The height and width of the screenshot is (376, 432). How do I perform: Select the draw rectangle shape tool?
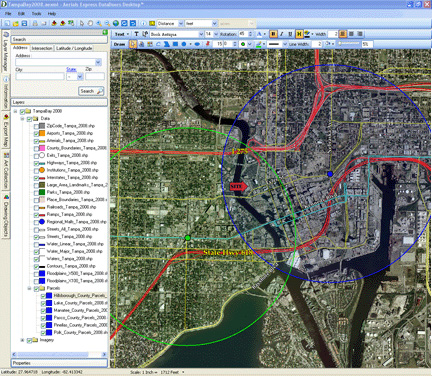(x=175, y=44)
